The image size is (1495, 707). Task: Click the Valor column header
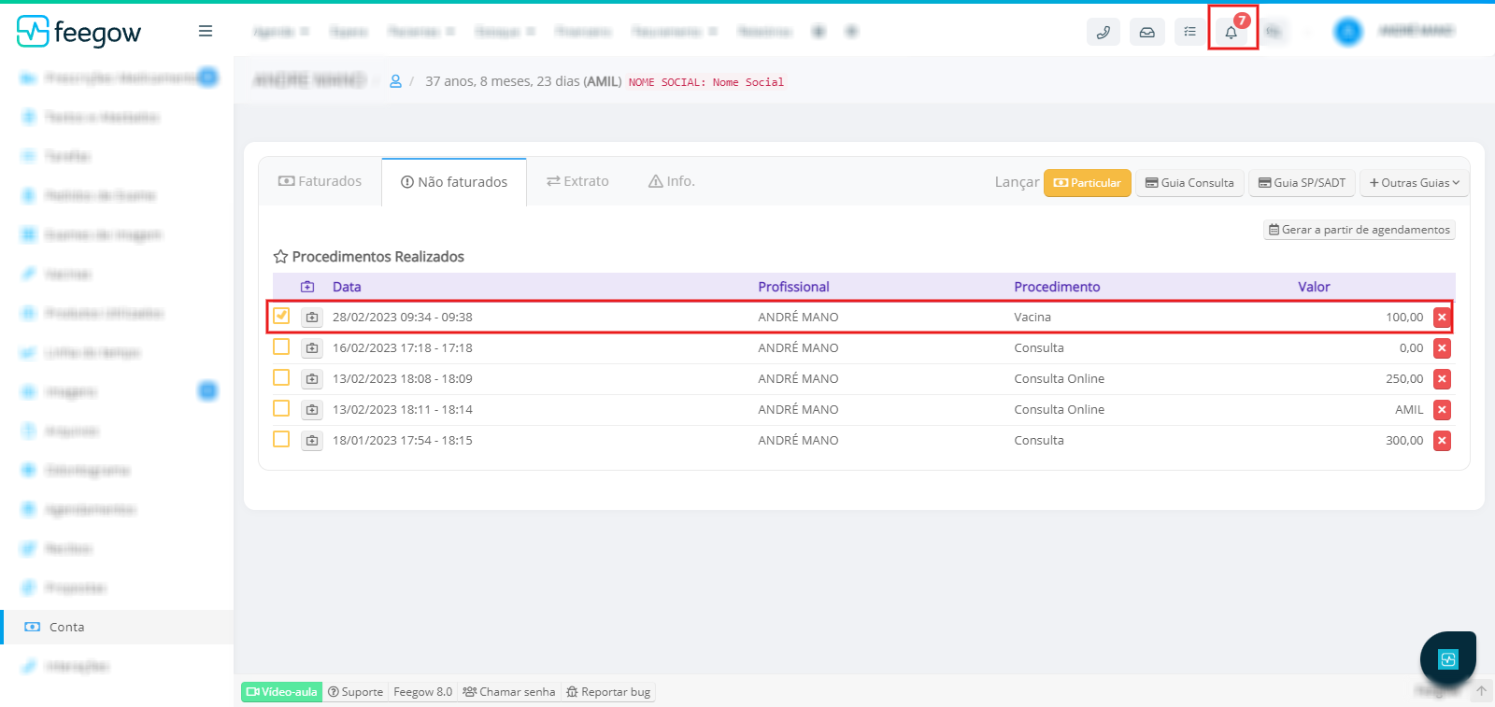coord(1314,287)
